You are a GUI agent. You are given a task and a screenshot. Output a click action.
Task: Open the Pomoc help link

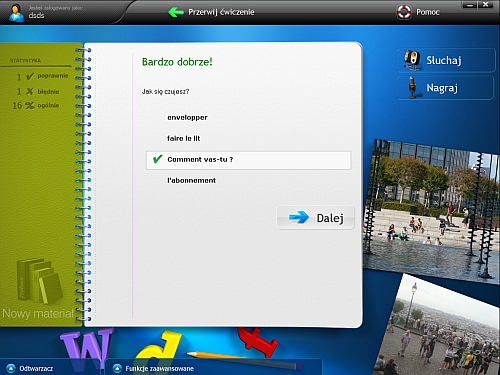(x=428, y=12)
